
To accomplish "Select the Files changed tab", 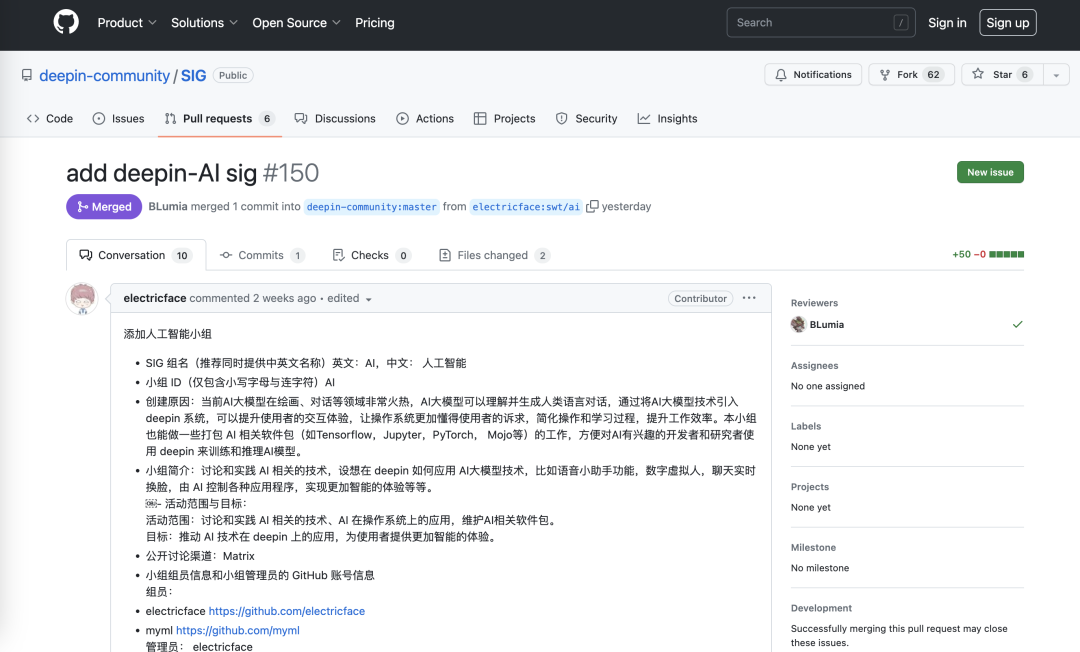I will (494, 255).
